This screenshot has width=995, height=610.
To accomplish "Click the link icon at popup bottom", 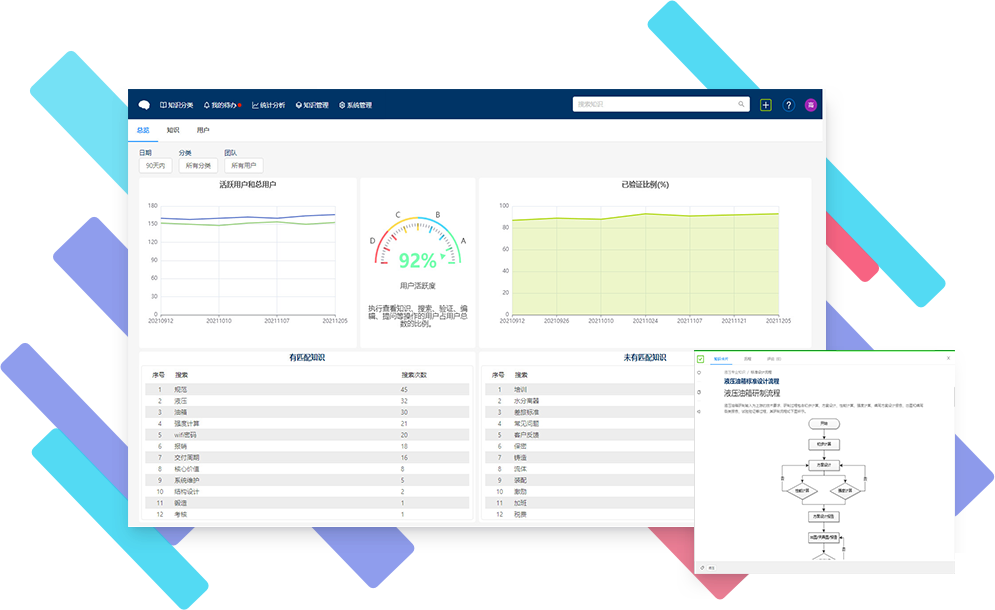I will (701, 567).
